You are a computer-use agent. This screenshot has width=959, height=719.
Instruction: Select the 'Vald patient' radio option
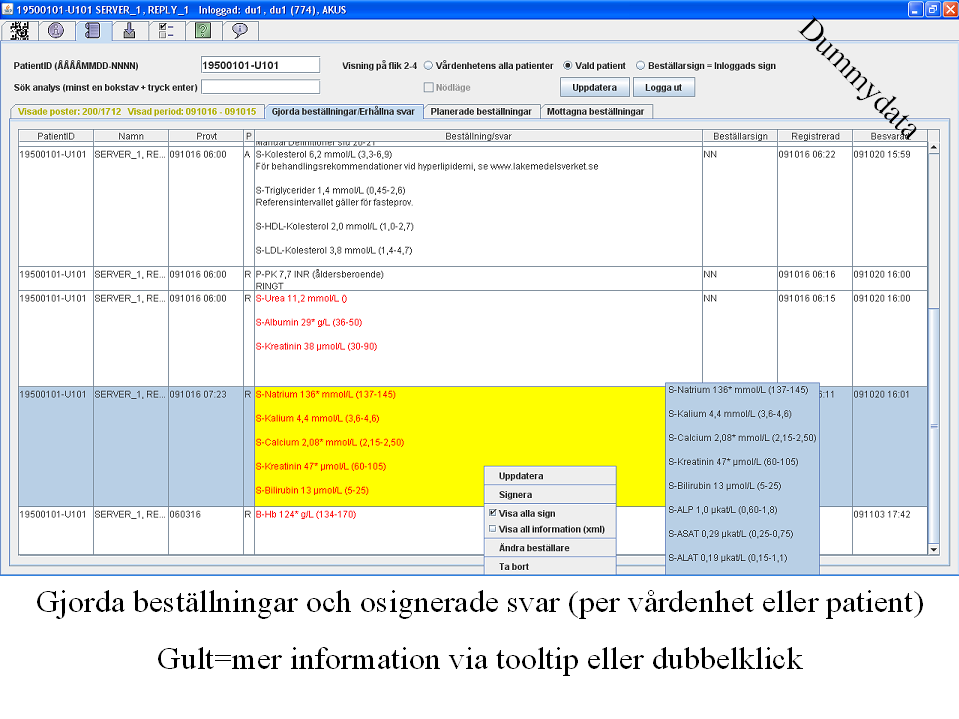point(568,65)
